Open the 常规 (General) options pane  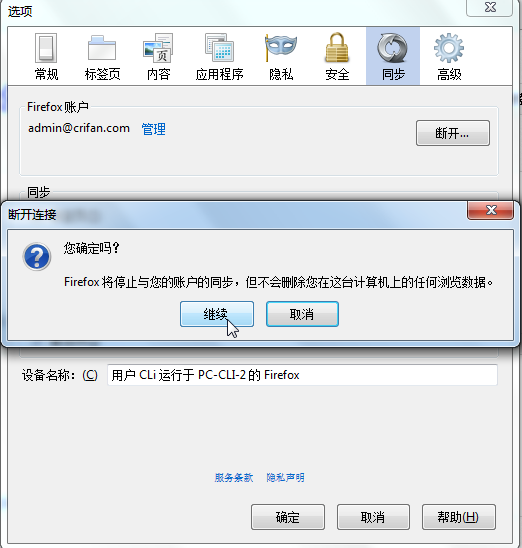[x=46, y=57]
